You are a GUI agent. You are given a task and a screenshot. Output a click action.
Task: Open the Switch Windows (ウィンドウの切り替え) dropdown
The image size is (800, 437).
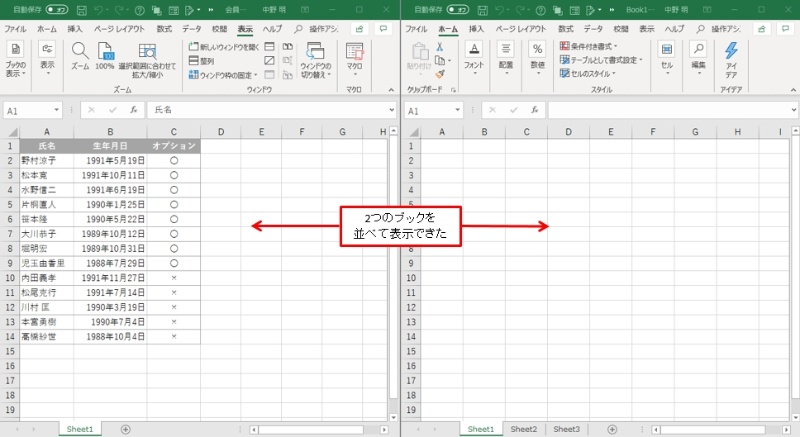[x=316, y=60]
